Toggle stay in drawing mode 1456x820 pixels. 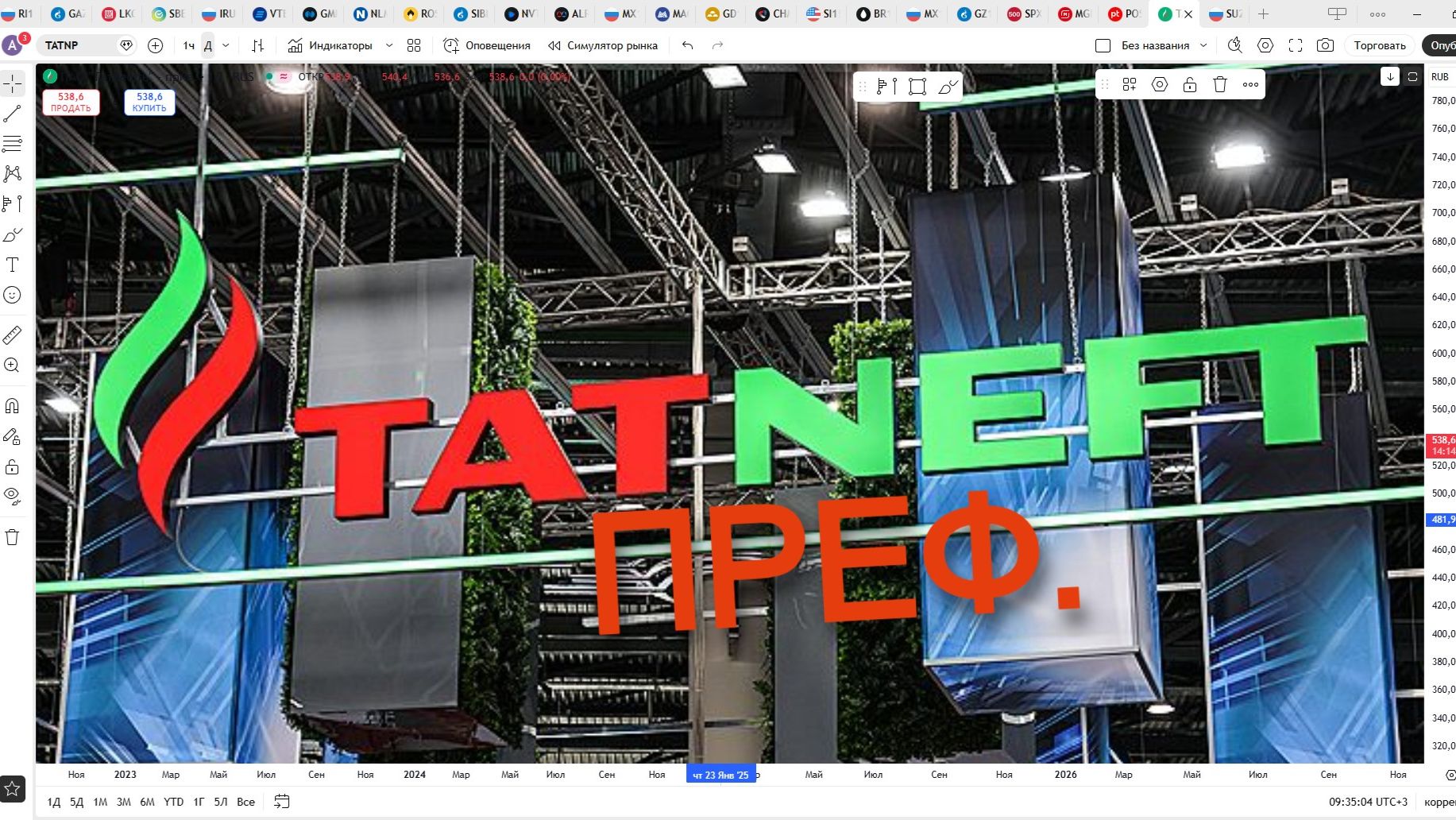pos(13,436)
